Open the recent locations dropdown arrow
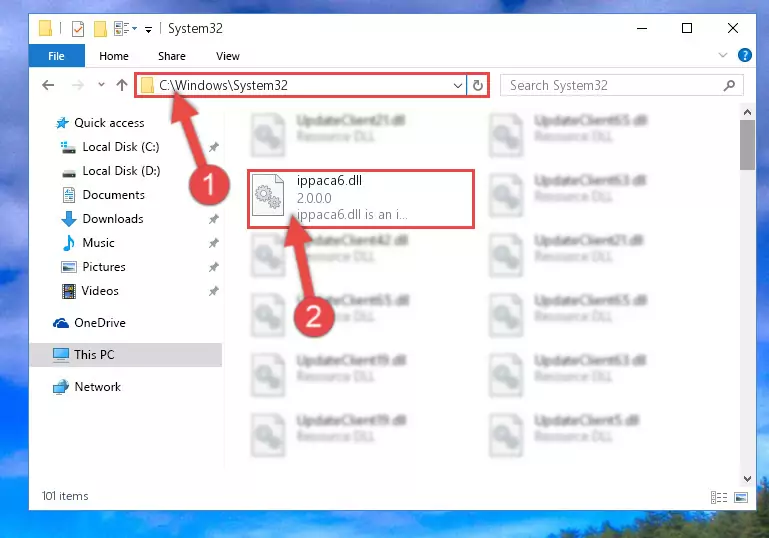This screenshot has height=538, width=769. [101, 85]
